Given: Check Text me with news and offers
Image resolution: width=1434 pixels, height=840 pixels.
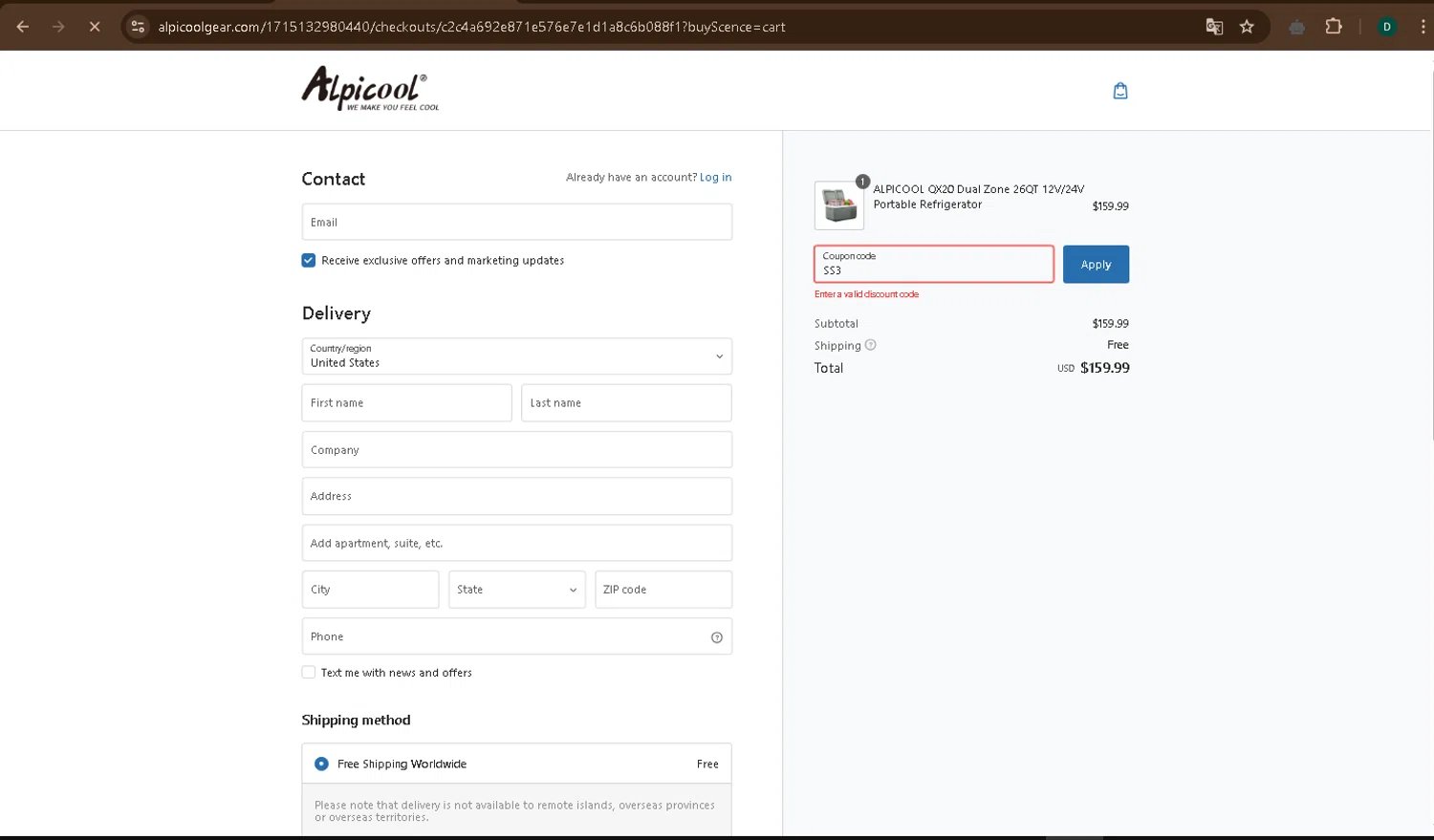Looking at the screenshot, I should 308,673.
